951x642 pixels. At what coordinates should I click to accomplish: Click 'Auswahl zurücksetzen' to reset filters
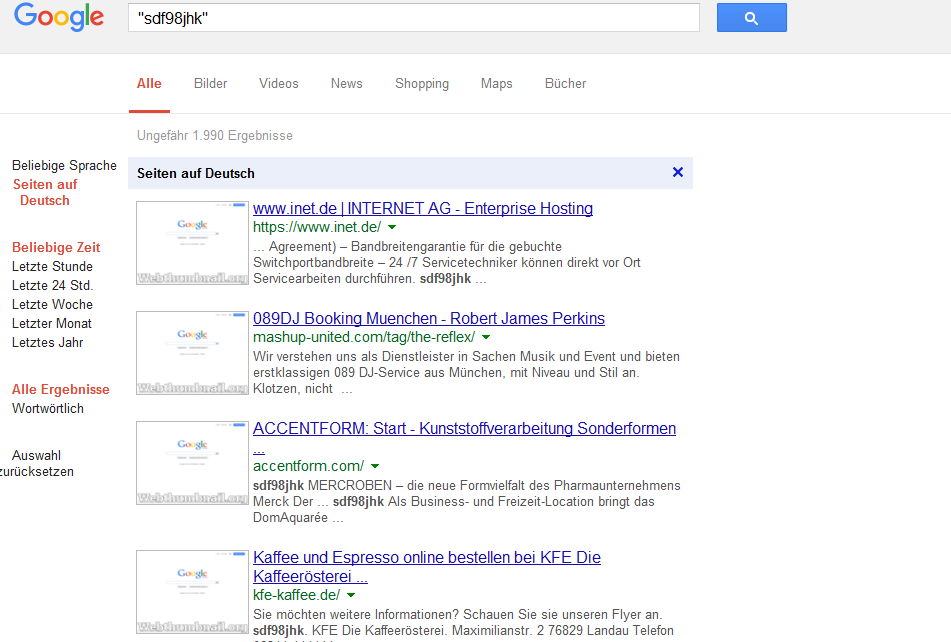click(36, 463)
